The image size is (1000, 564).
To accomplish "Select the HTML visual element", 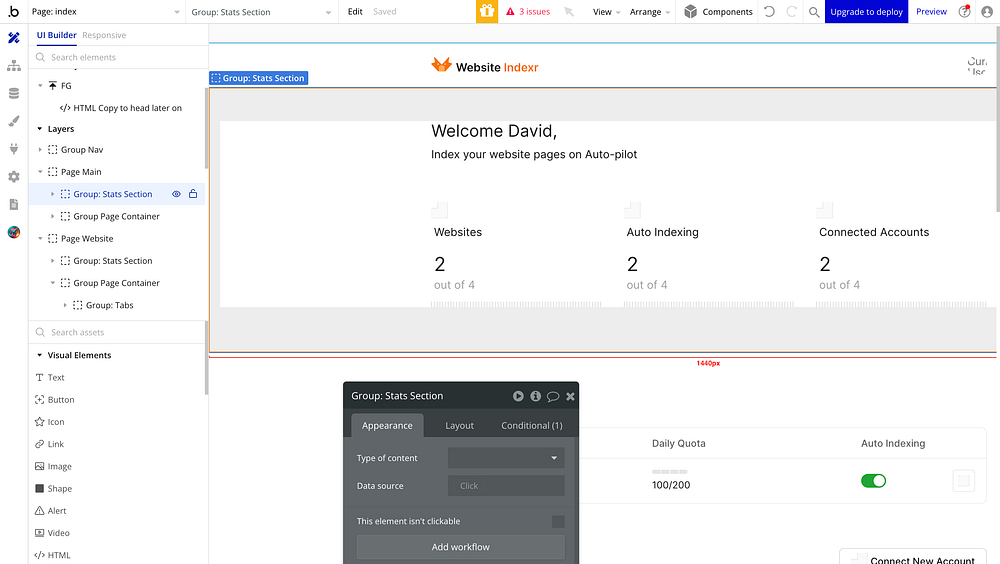I will [x=52, y=555].
